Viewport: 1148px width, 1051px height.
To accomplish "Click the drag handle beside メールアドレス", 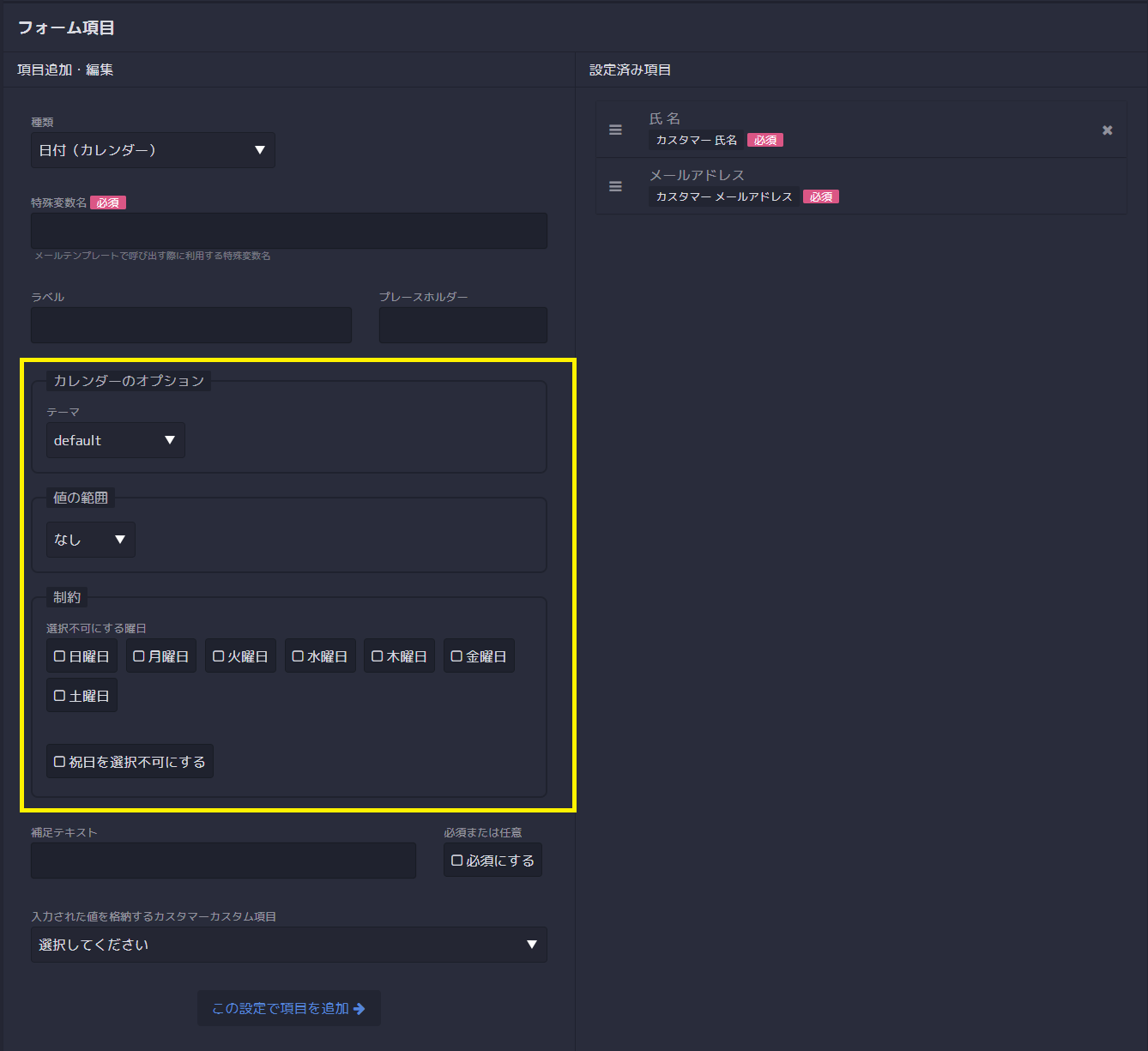I will click(x=615, y=185).
